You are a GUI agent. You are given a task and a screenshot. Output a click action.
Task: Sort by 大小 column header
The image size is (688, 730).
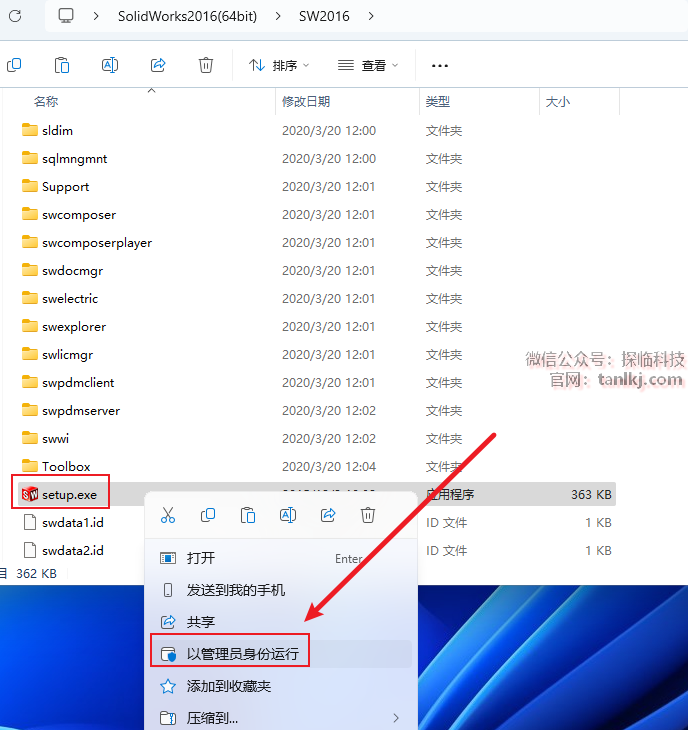557,101
